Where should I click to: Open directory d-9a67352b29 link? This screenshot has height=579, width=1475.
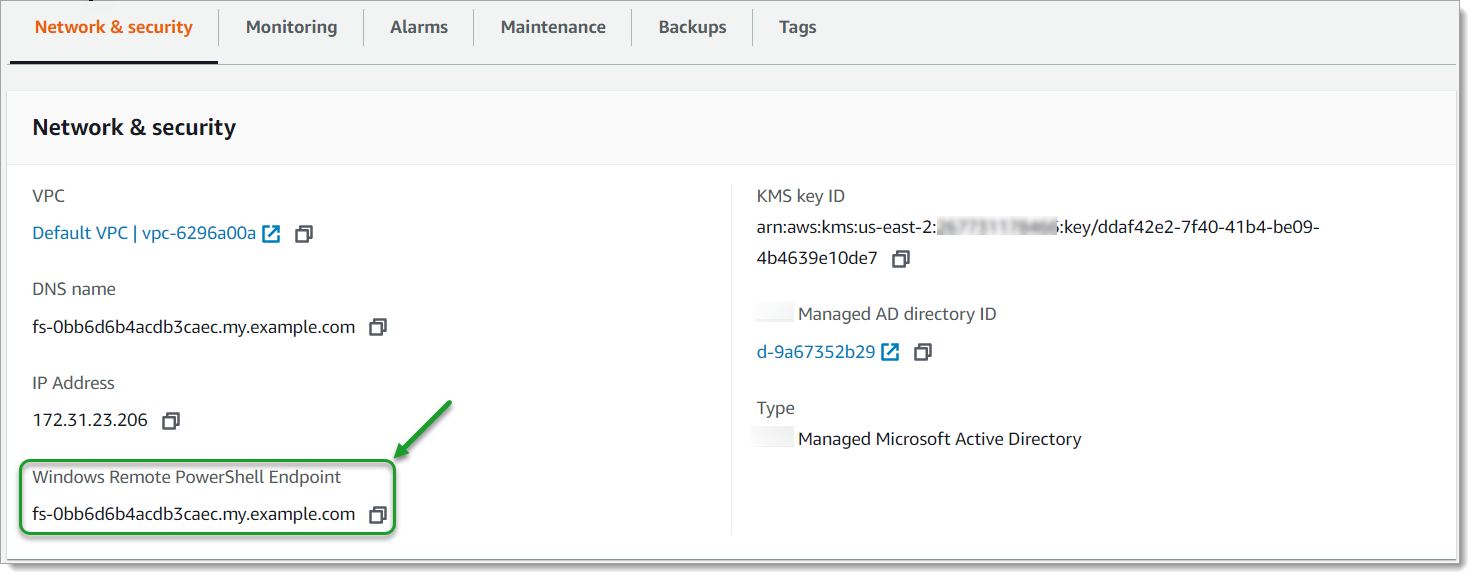pos(815,352)
